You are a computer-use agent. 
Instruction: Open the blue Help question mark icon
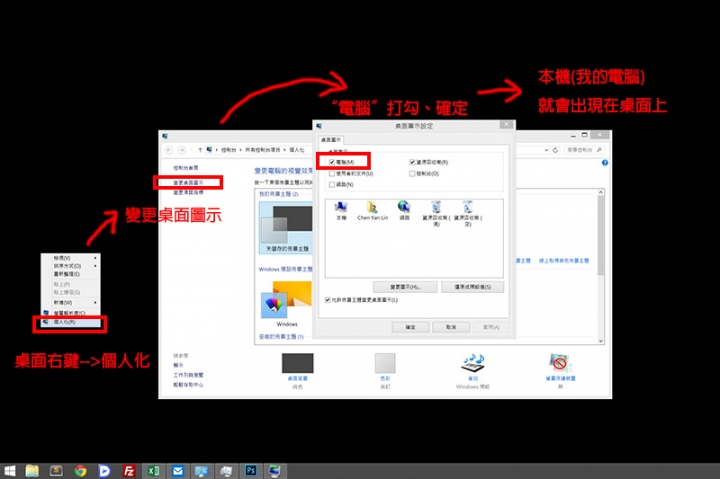[x=605, y=163]
